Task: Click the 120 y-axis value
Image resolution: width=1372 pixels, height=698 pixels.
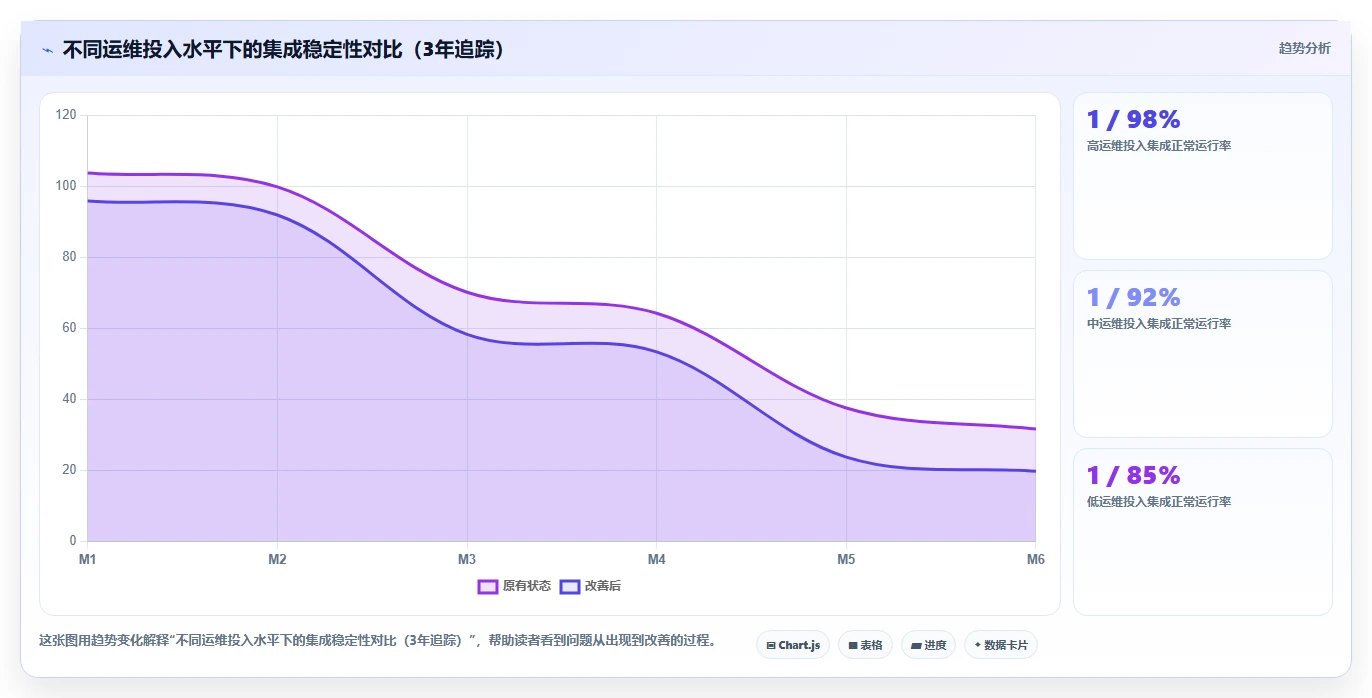Action: coord(66,115)
